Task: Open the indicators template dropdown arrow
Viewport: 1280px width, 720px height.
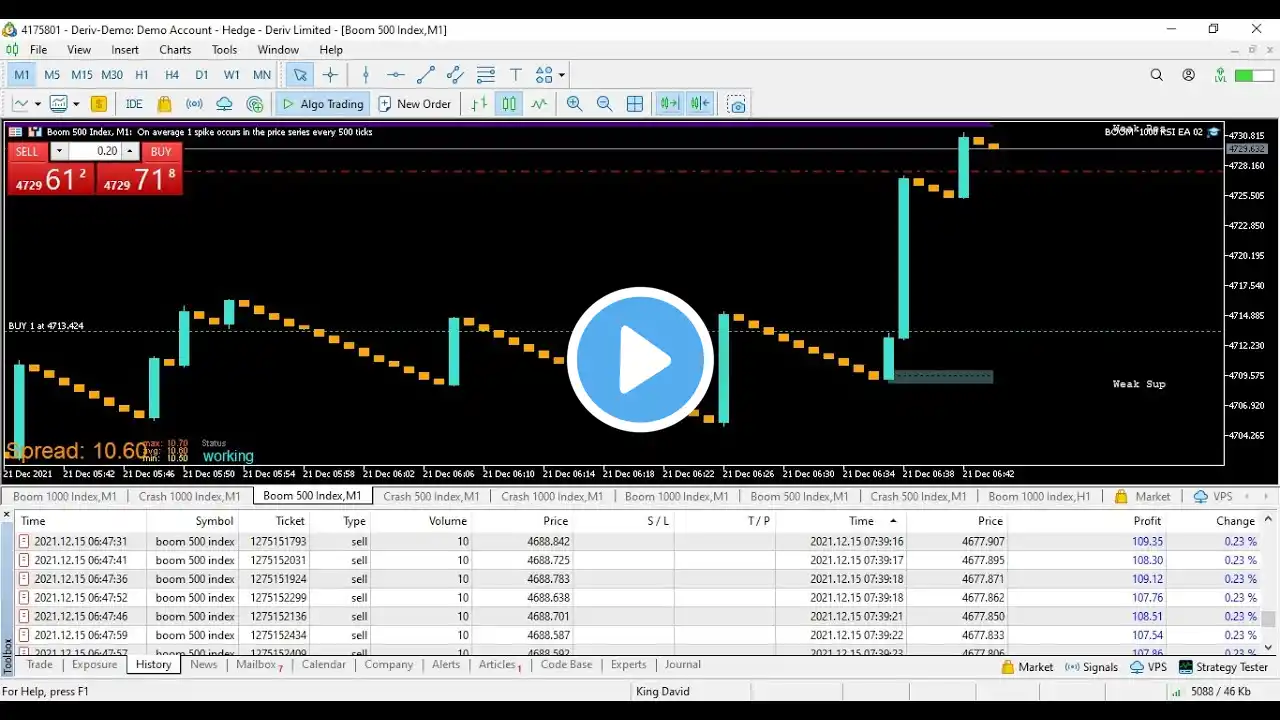Action: [x=76, y=104]
